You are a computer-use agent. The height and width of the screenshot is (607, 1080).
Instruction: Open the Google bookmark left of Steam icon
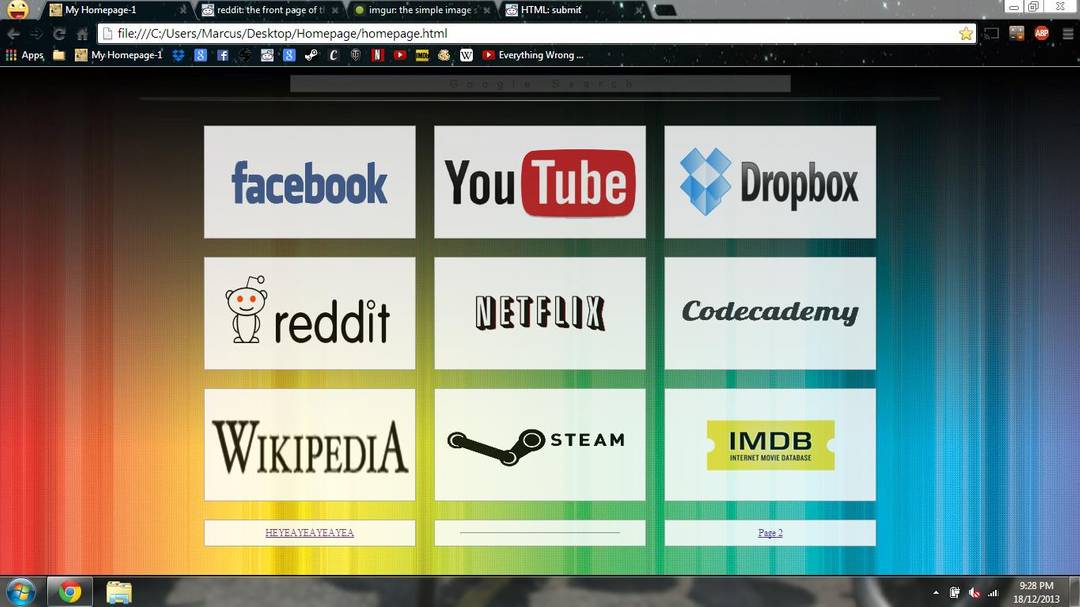[x=289, y=55]
